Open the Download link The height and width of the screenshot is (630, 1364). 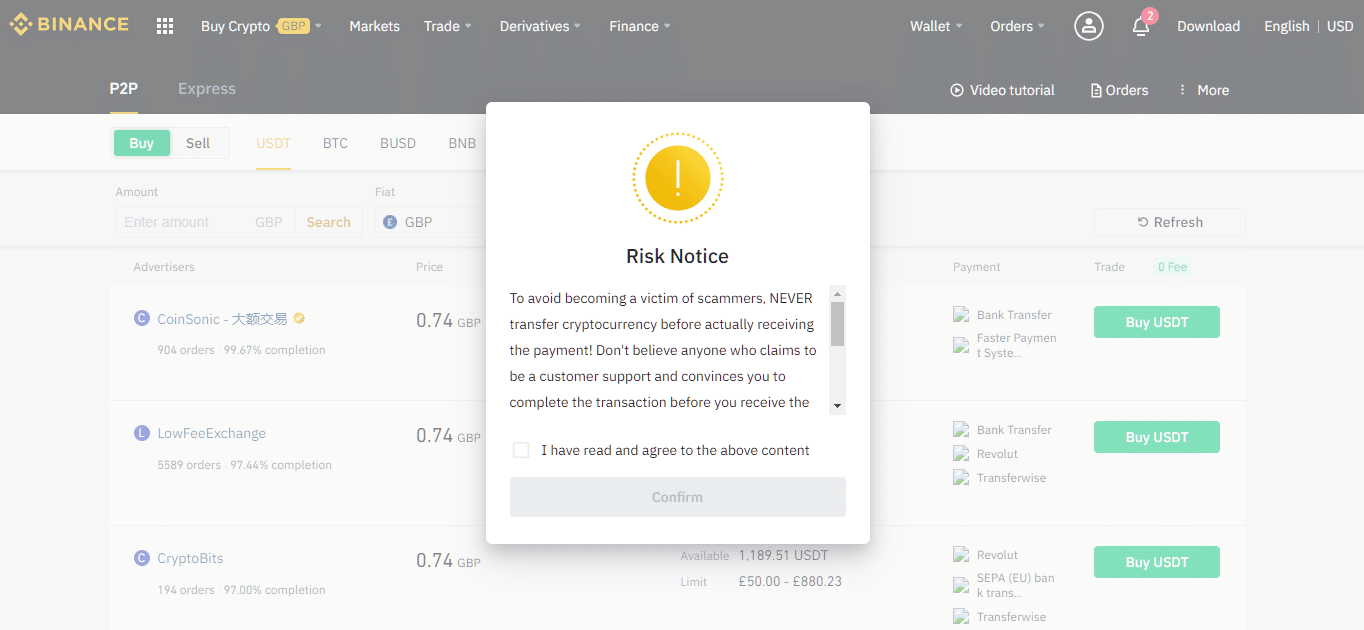1208,26
